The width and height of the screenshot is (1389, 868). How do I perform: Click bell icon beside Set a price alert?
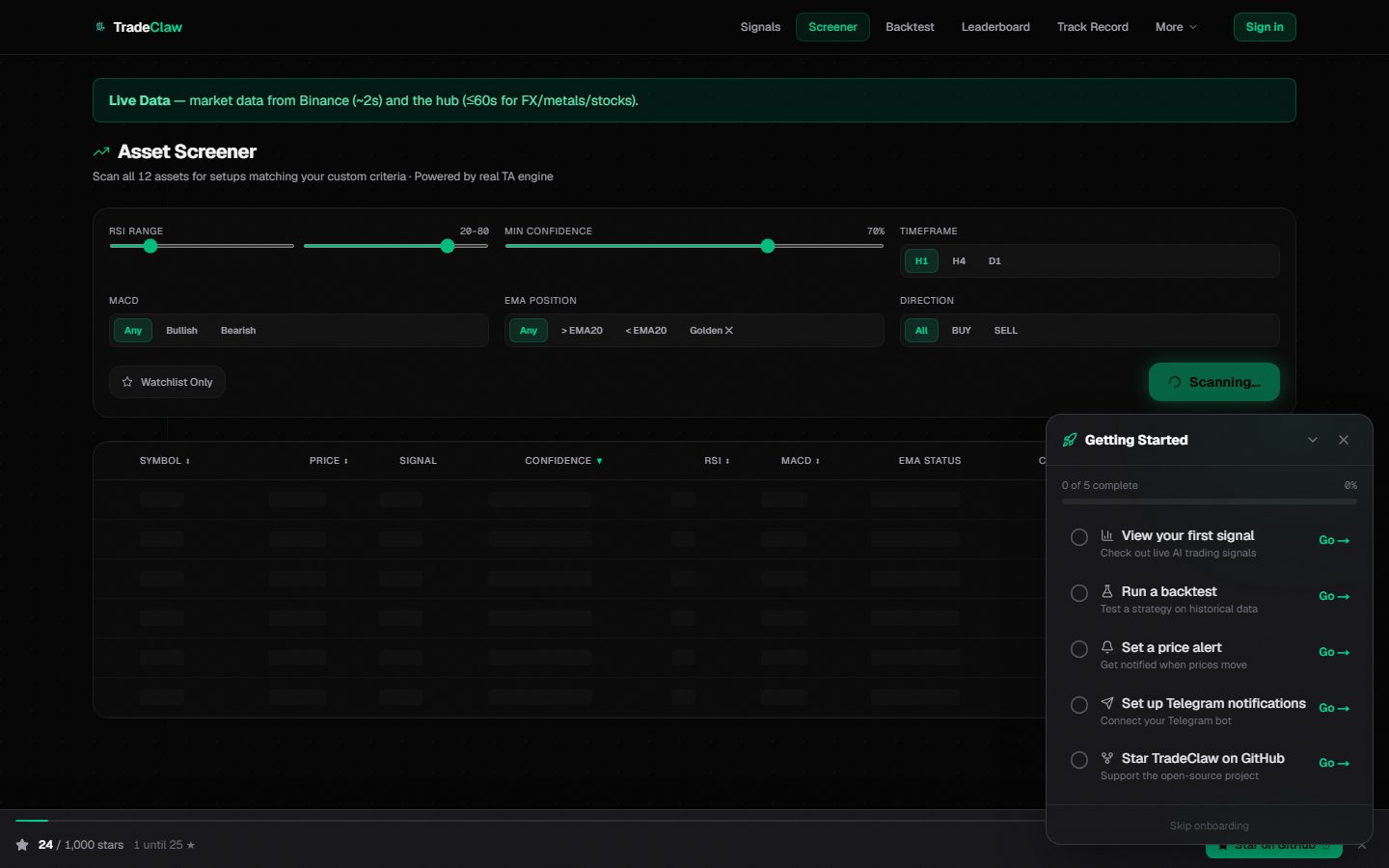click(1107, 647)
